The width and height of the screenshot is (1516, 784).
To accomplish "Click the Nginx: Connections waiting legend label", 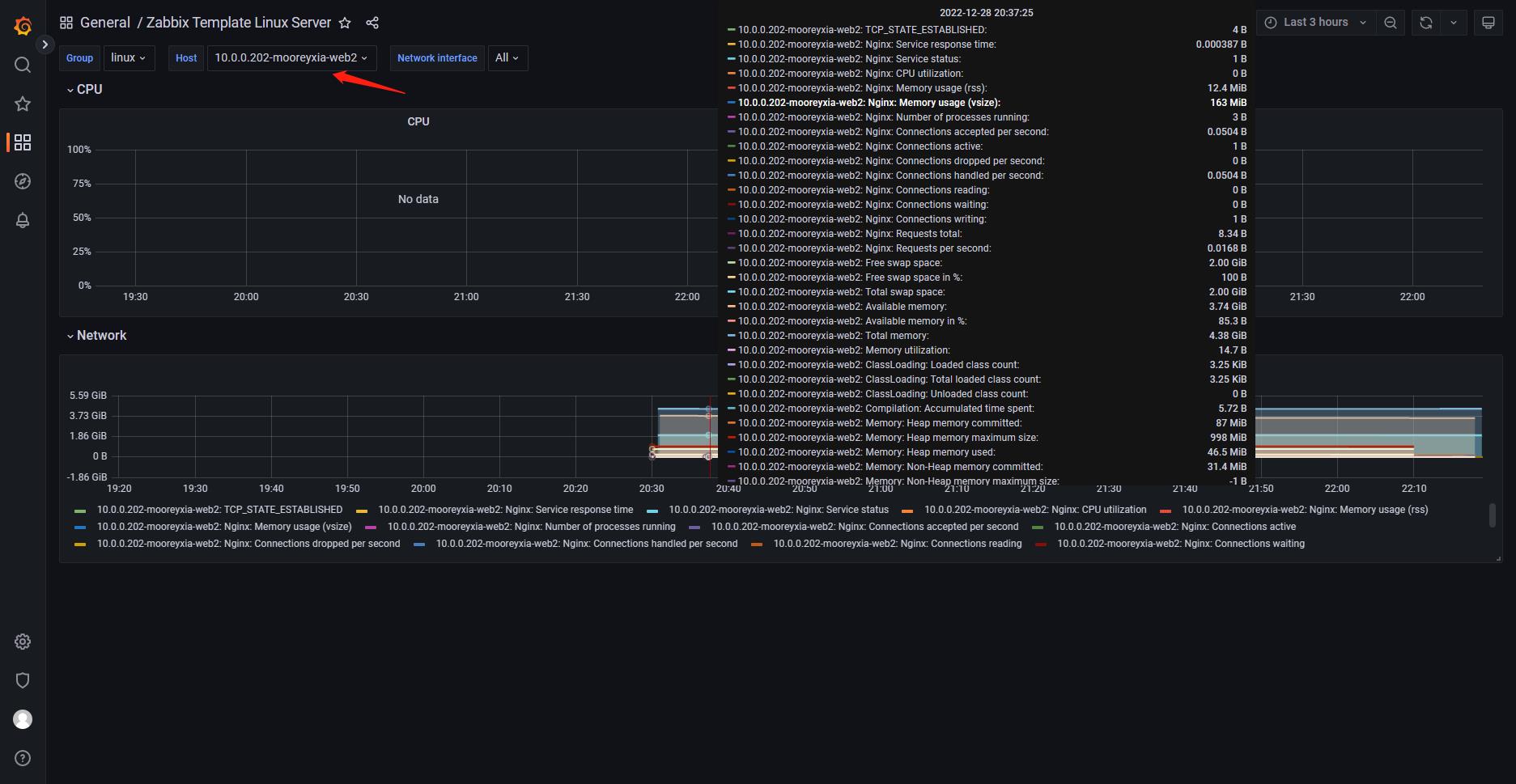I will click(1181, 544).
